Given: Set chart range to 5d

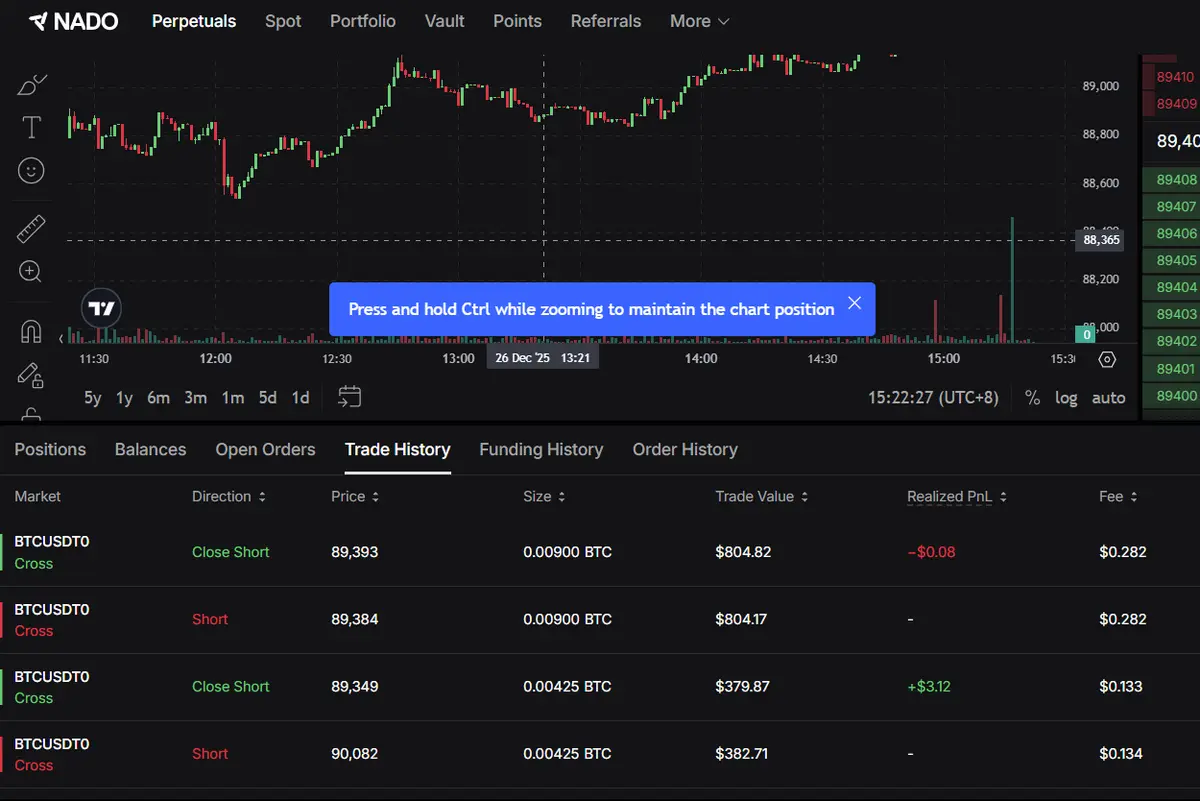Looking at the screenshot, I should point(268,398).
